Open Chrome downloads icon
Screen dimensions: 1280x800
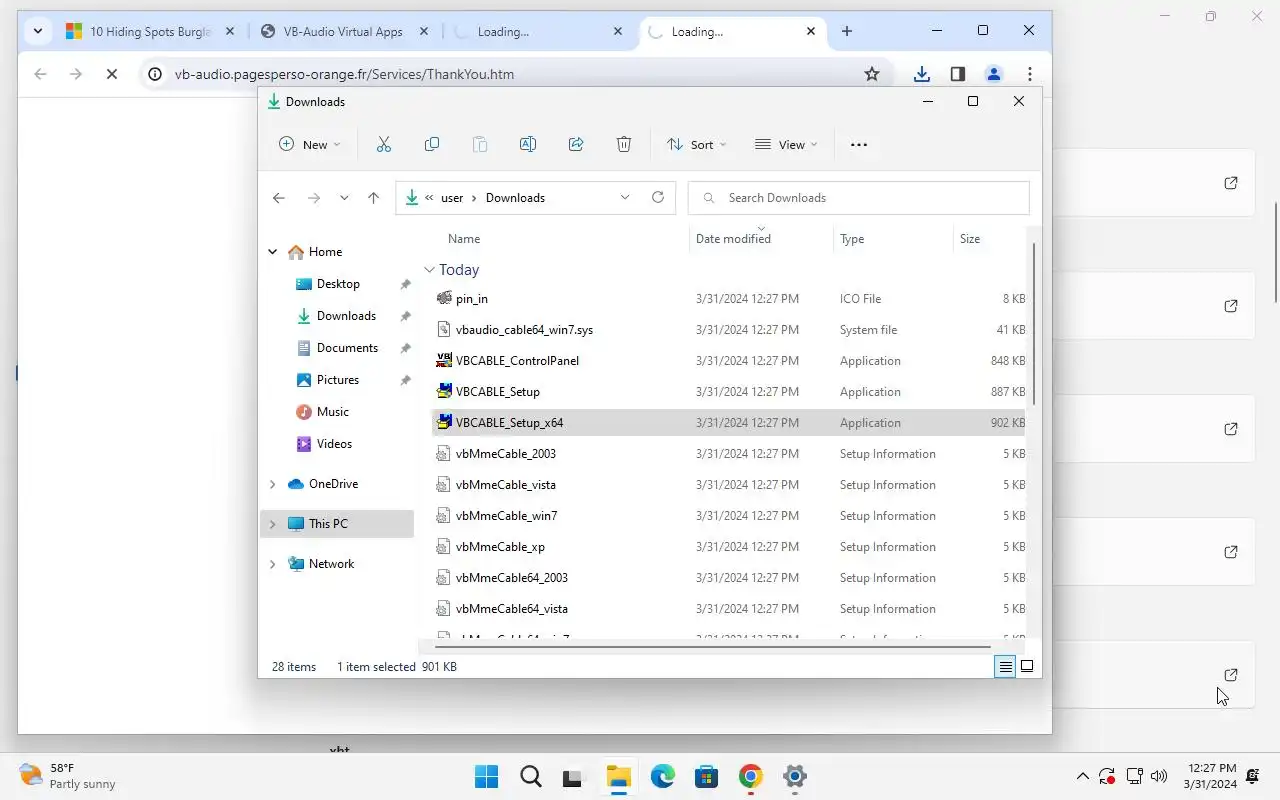[922, 74]
